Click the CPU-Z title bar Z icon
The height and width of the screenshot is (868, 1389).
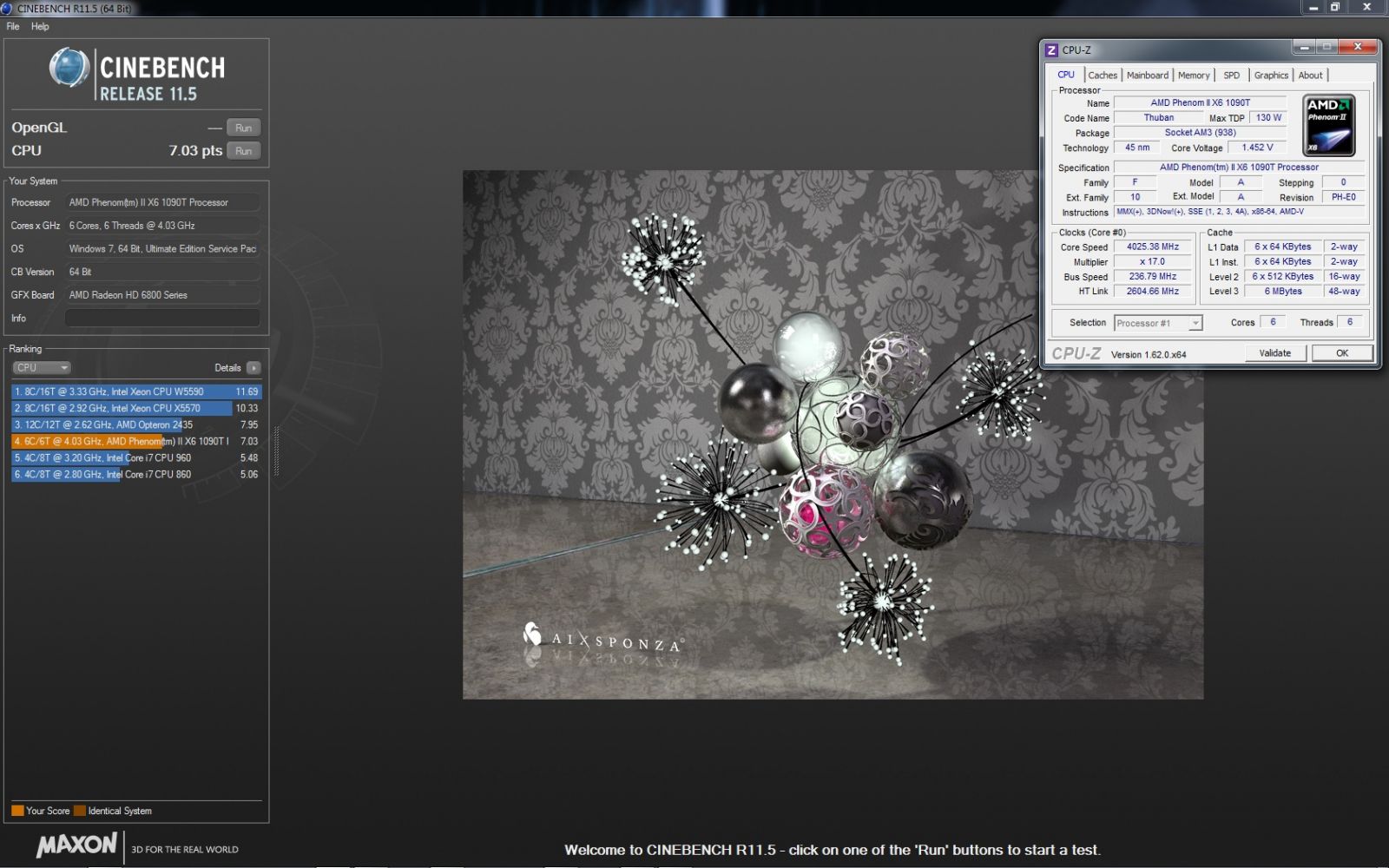[1051, 50]
